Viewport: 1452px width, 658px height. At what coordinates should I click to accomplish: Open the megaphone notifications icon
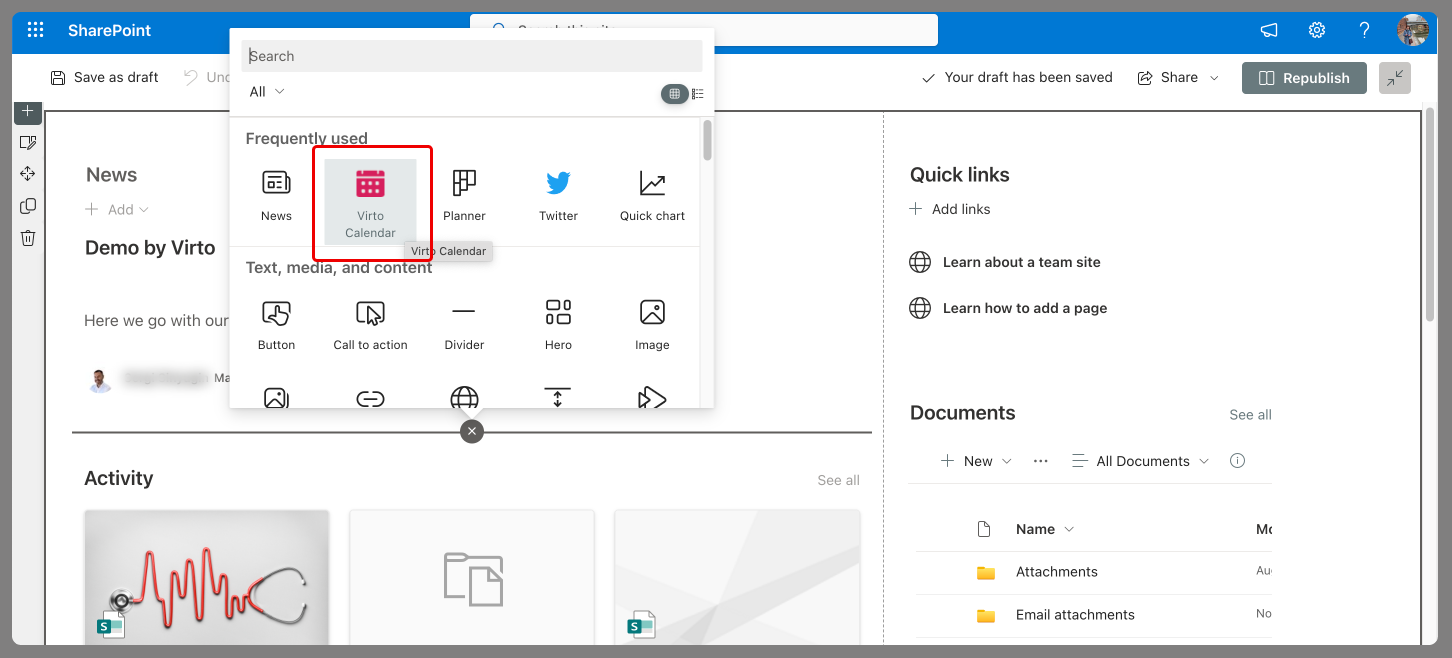pyautogui.click(x=1269, y=30)
